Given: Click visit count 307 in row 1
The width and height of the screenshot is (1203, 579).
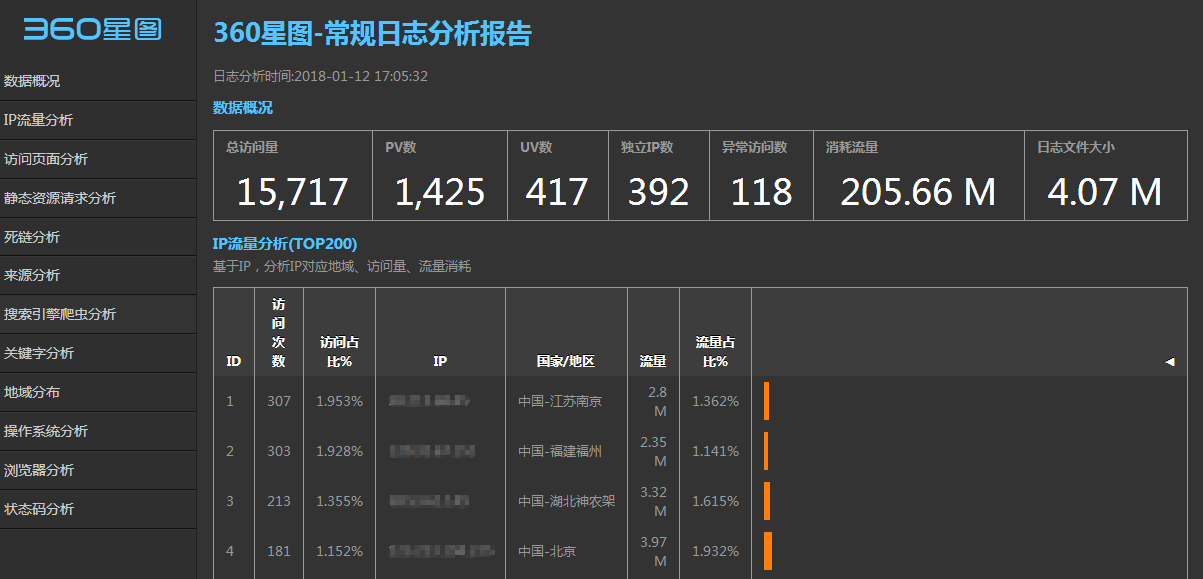Looking at the screenshot, I should point(279,401).
